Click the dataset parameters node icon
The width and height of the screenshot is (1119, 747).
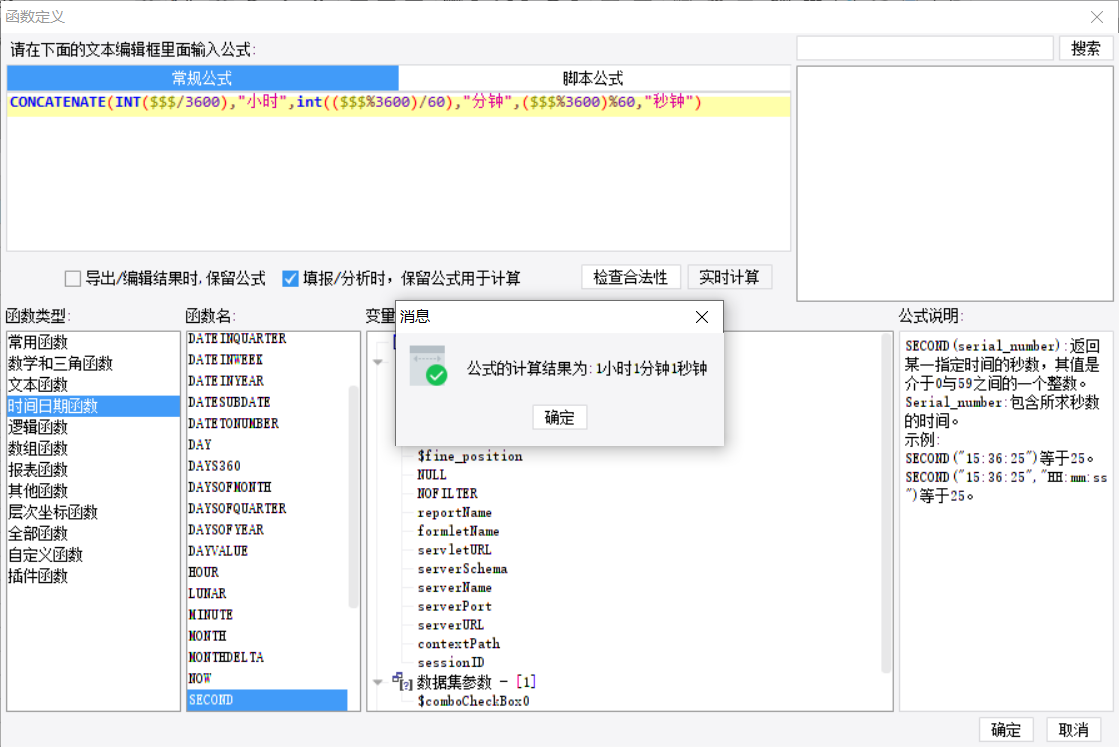402,682
